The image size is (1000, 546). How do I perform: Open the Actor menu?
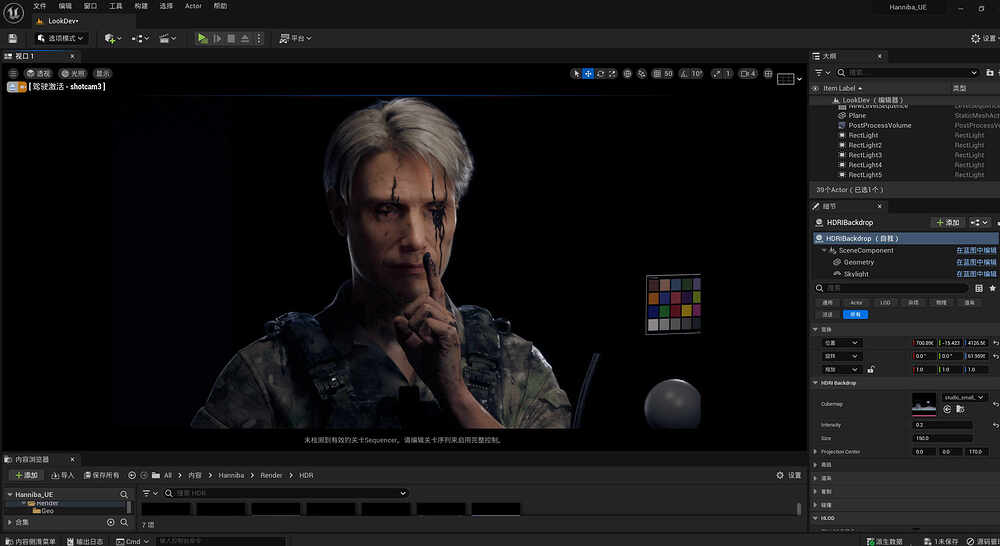[x=193, y=6]
